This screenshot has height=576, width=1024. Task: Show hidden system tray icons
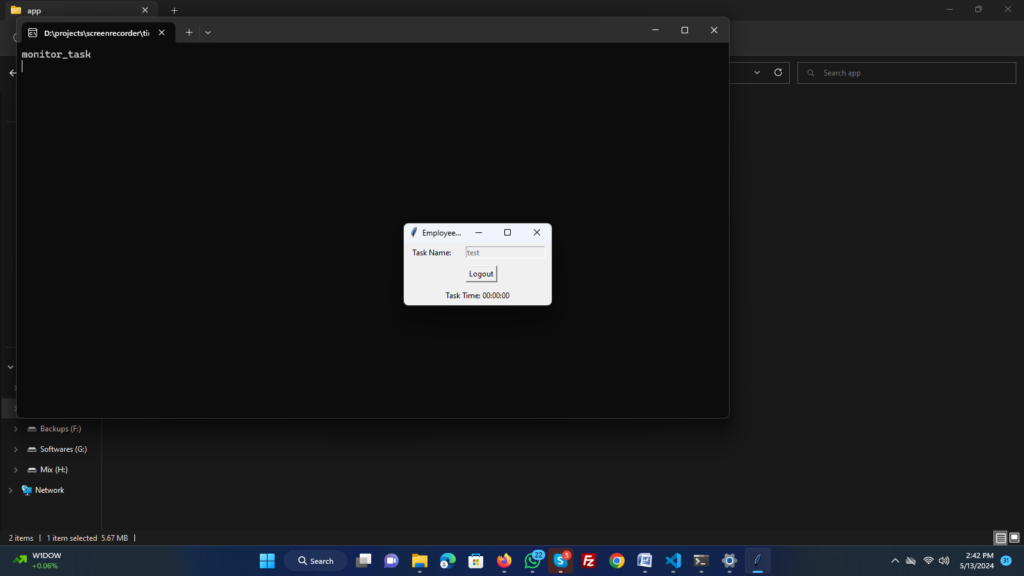point(895,561)
